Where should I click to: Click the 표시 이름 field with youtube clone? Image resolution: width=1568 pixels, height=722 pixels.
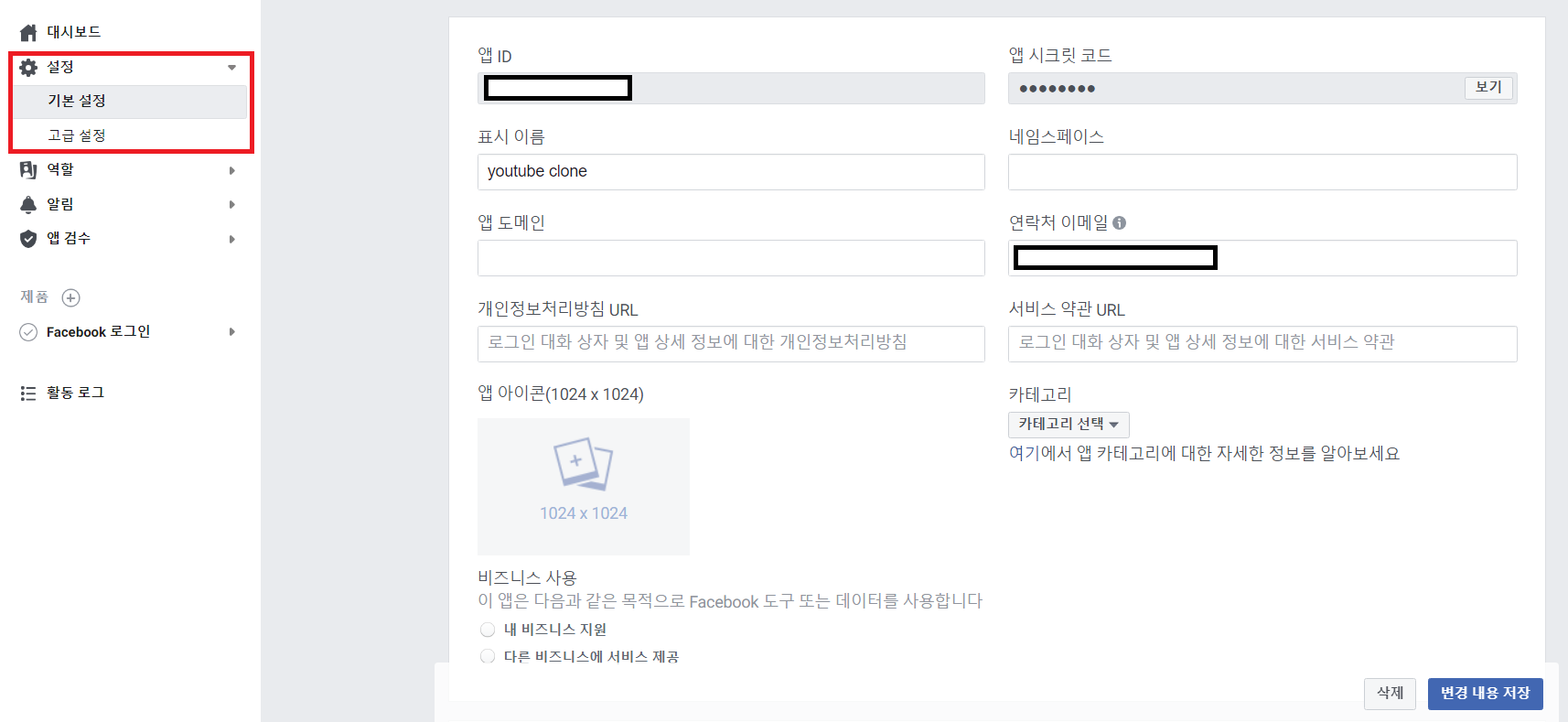[x=731, y=172]
